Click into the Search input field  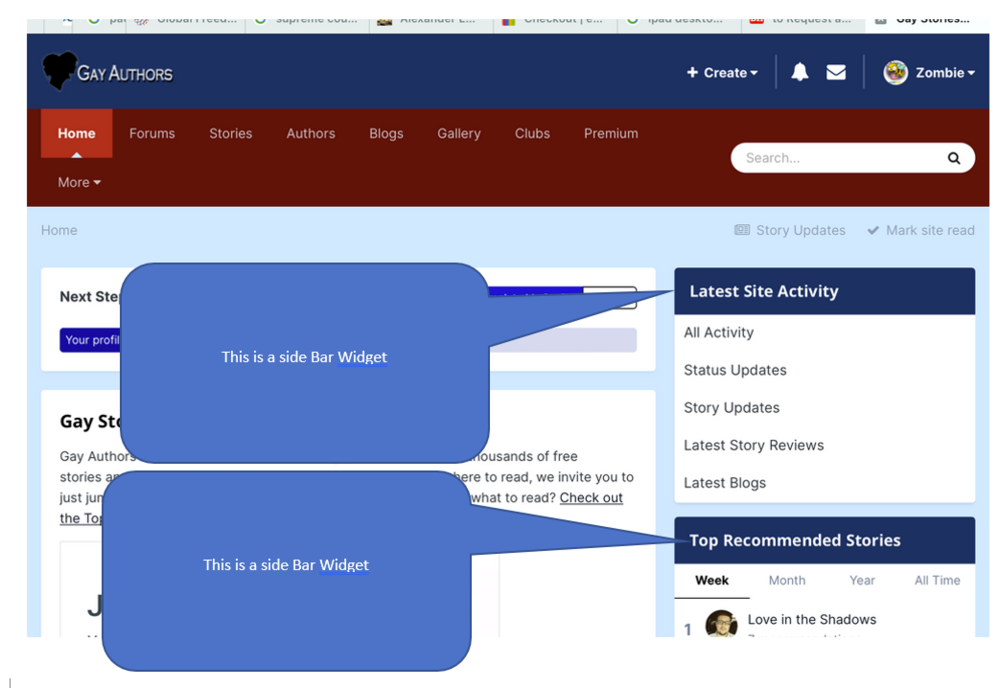[x=835, y=158]
